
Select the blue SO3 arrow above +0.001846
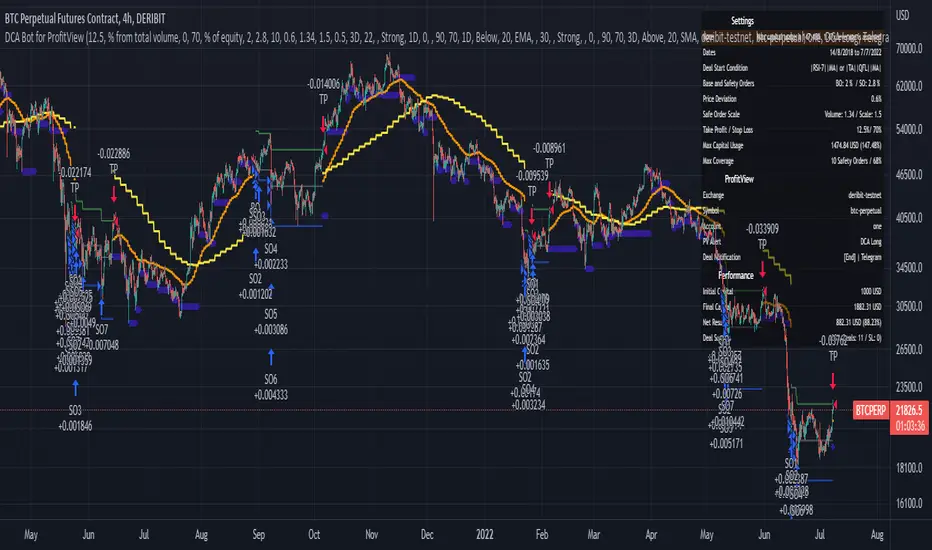pos(75,386)
